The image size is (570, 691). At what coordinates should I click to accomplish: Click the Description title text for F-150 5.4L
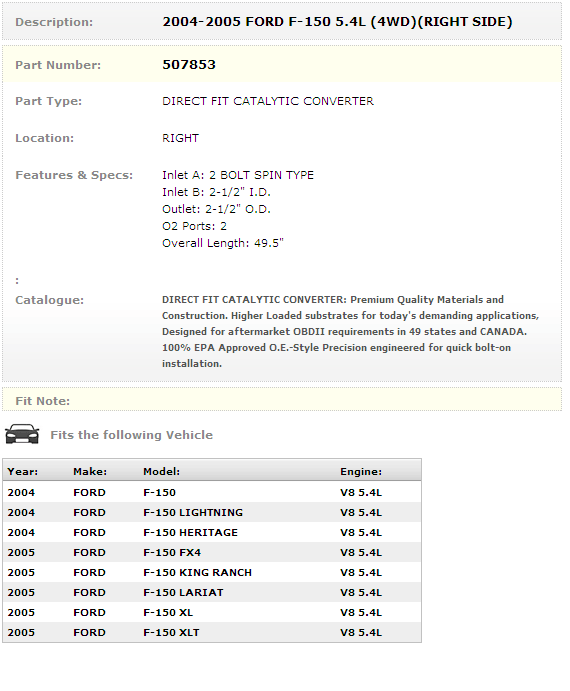click(337, 22)
